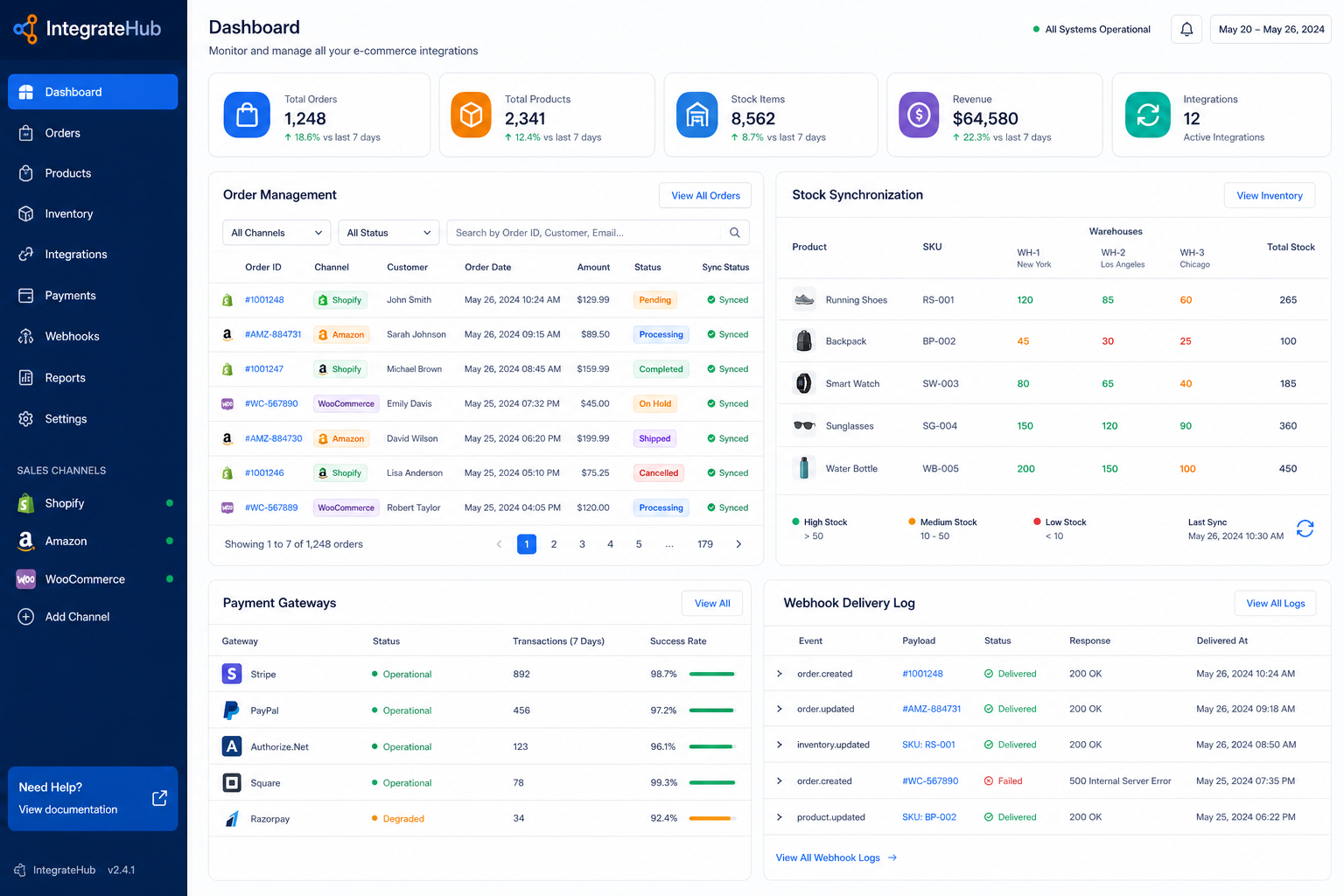Click the Razorpay gateway logo
1344x896 pixels.
(x=231, y=819)
